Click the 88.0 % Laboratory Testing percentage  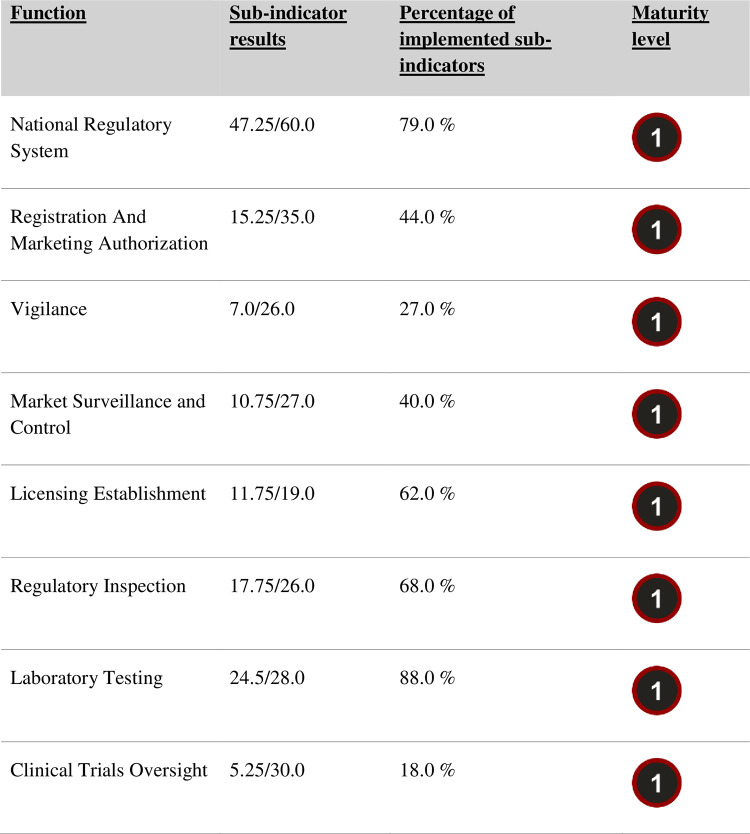427,678
